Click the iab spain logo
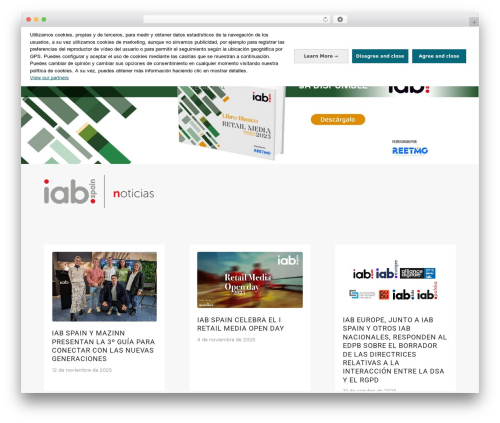The height and width of the screenshot is (423, 500). (70, 191)
